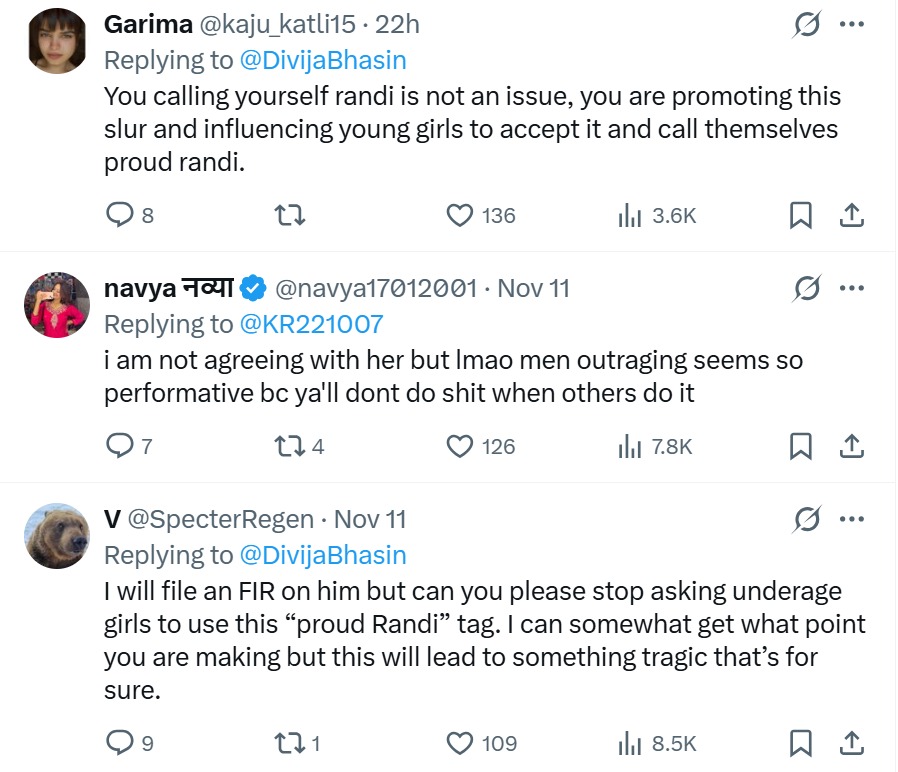Open more options on navya's tweet
The height and width of the screenshot is (772, 898).
pos(851,289)
